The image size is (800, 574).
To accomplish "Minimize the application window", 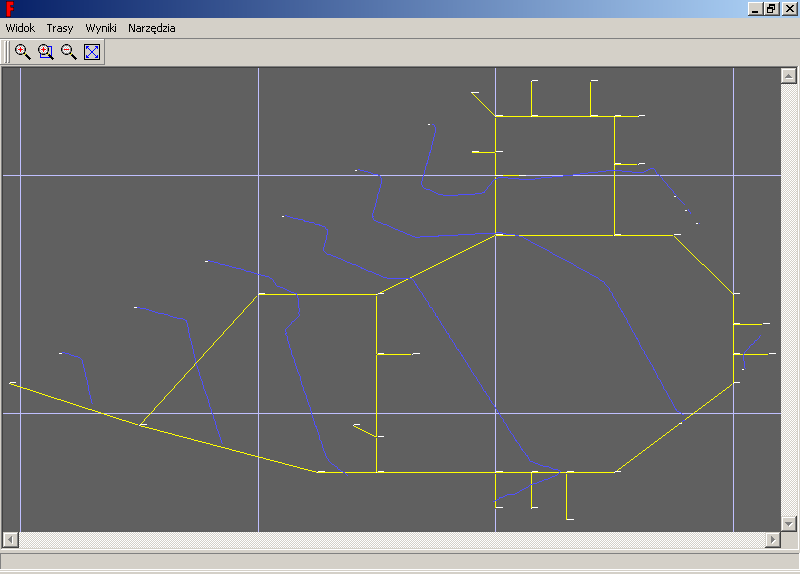I will click(x=755, y=9).
